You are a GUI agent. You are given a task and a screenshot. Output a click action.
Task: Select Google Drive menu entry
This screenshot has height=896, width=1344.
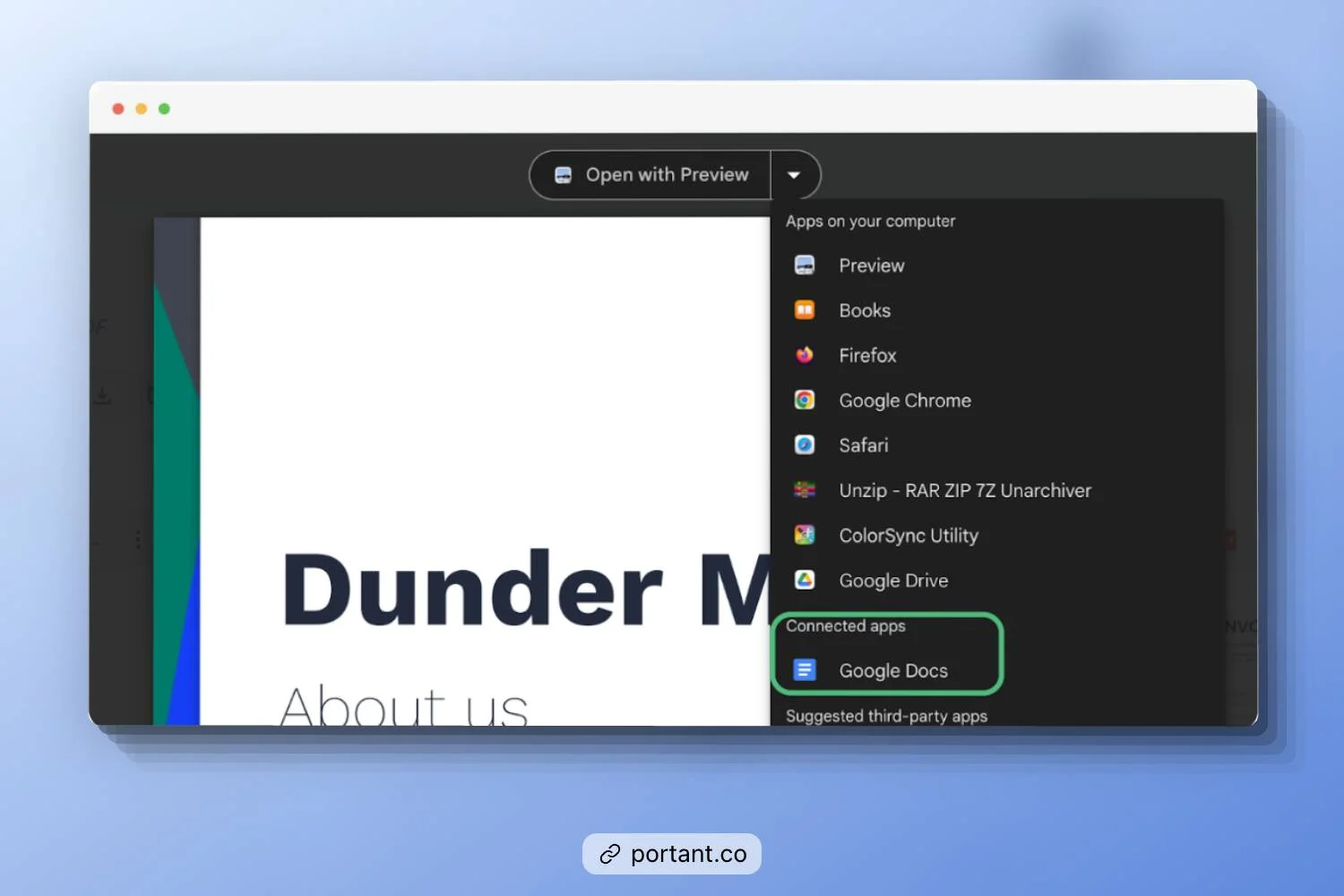click(996, 580)
